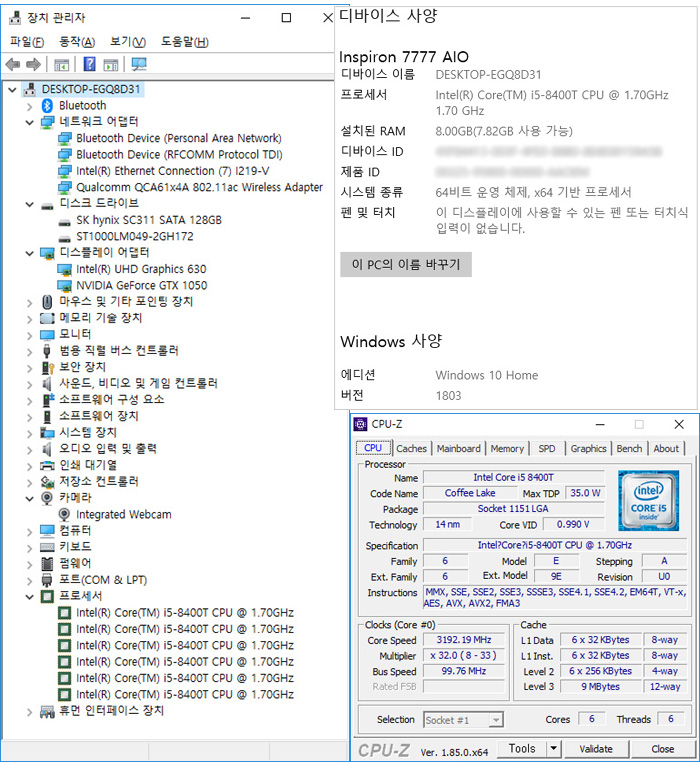Click the Intel Core i5 logo in CPU-Z
Screen dimensions: 700x764
pos(648,500)
